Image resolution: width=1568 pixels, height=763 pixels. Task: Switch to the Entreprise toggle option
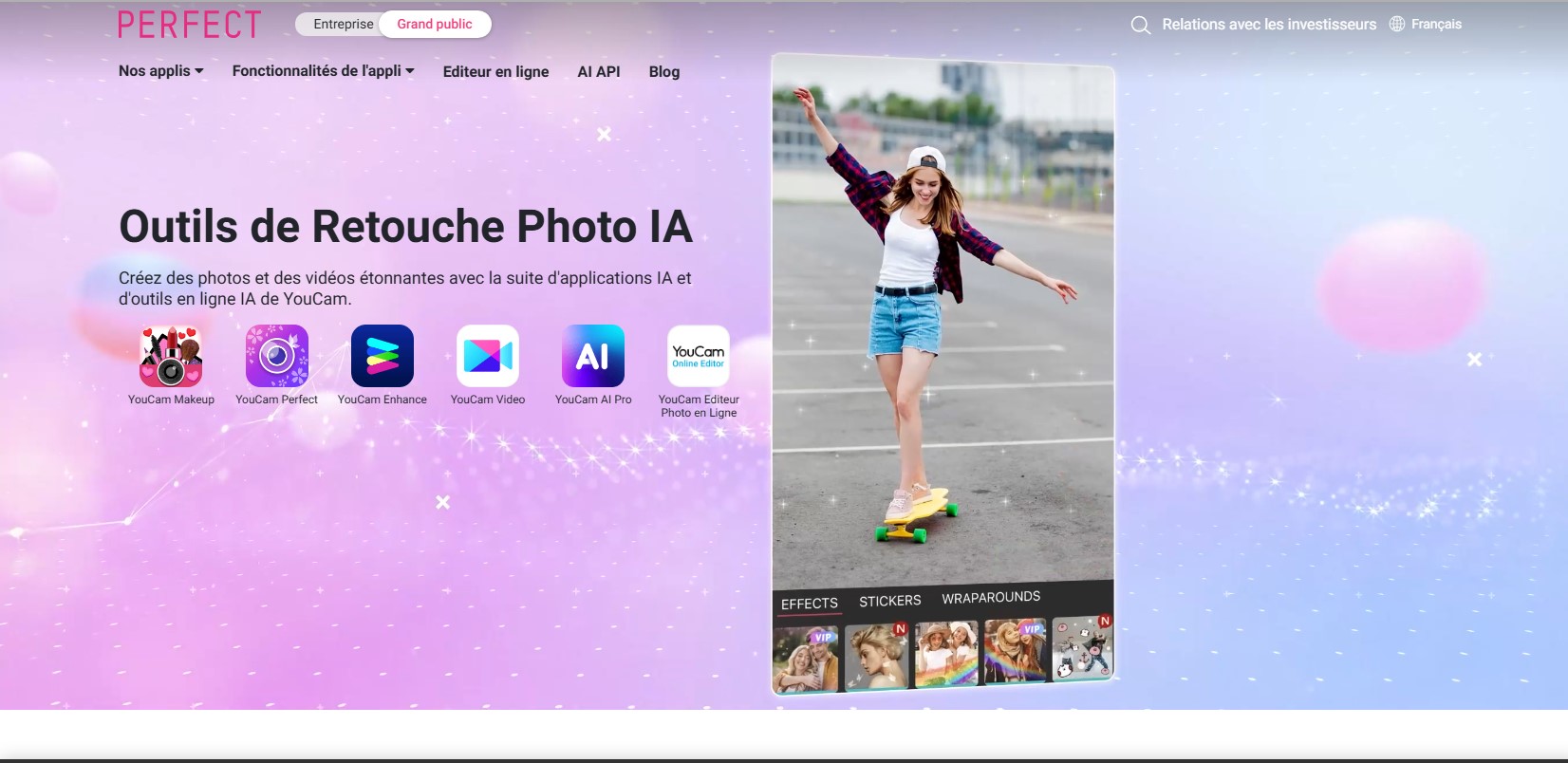coord(343,25)
